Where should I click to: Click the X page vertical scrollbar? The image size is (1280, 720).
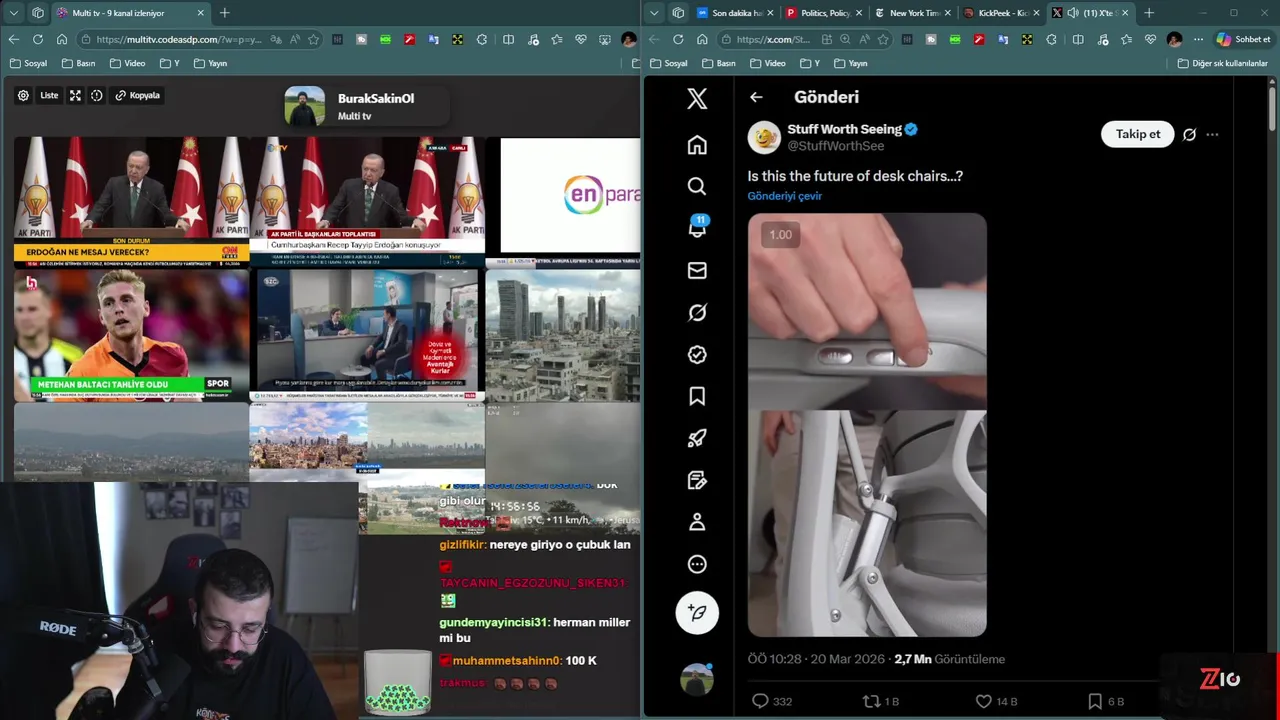coord(1272,110)
